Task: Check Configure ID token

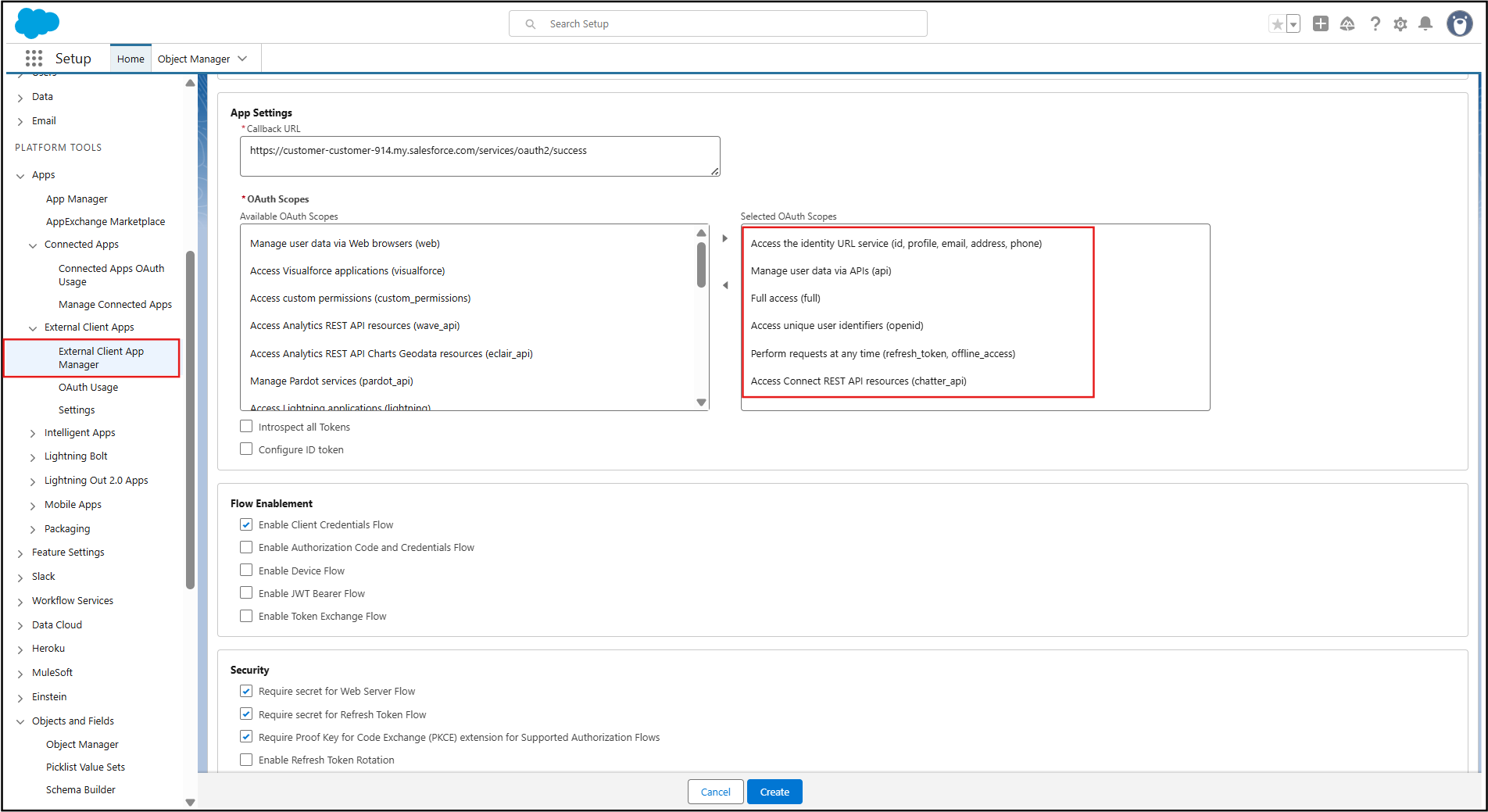Action: (x=246, y=449)
